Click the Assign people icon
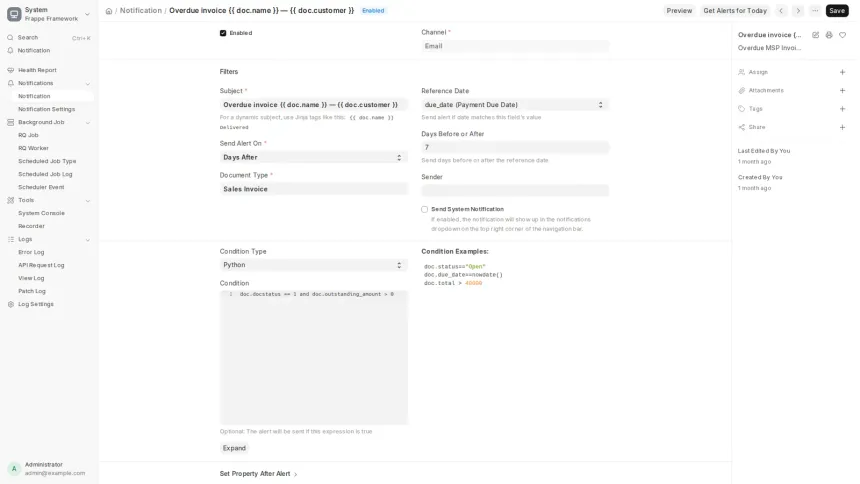This screenshot has height=484, width=860. [x=742, y=72]
